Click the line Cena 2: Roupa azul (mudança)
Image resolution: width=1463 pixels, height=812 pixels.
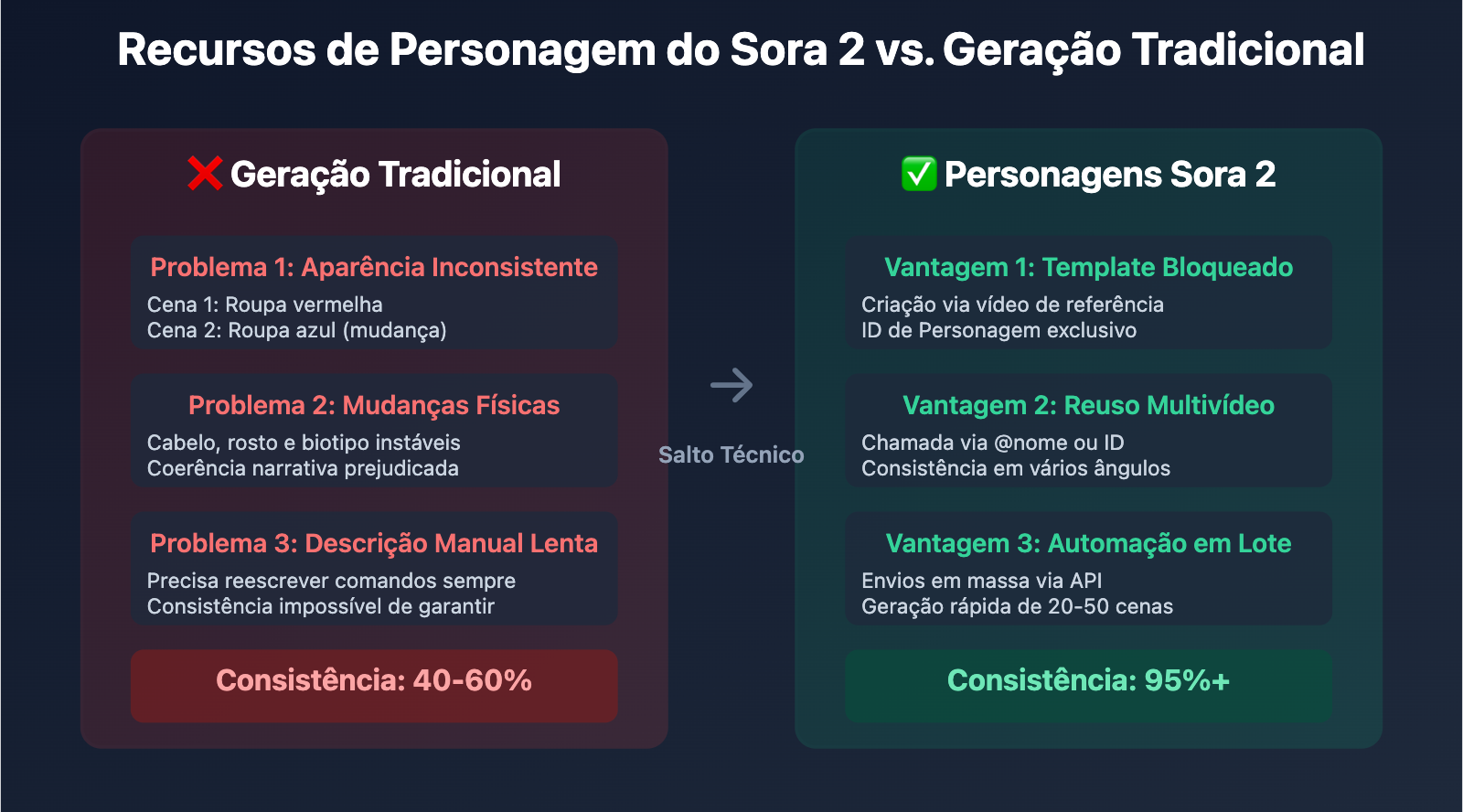pyautogui.click(x=297, y=330)
